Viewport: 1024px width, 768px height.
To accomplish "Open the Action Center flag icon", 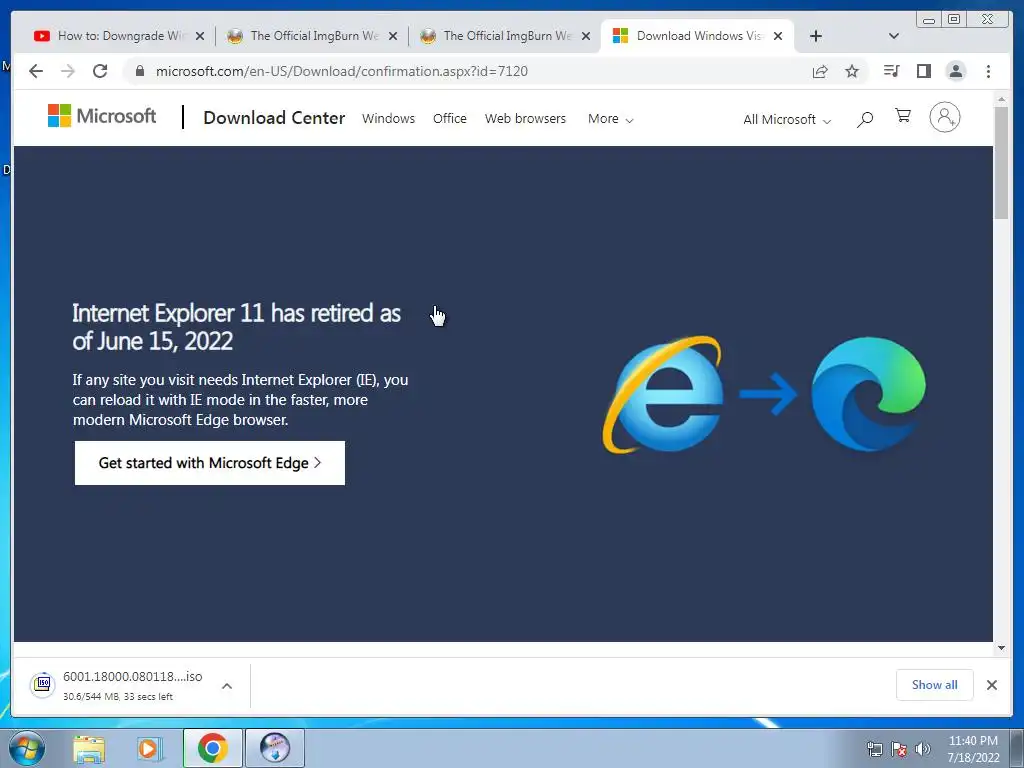I will [899, 749].
